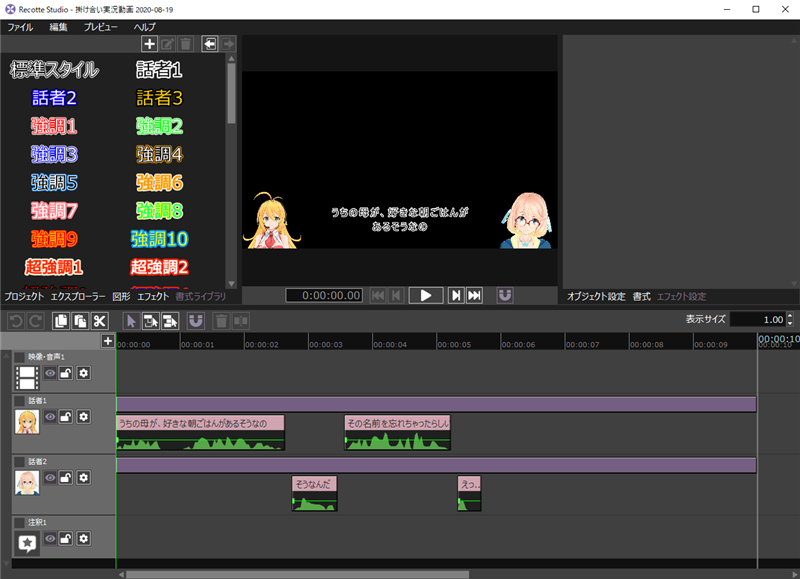The image size is (800, 579).
Task: Click the edit style pencil icon
Action: (x=167, y=44)
